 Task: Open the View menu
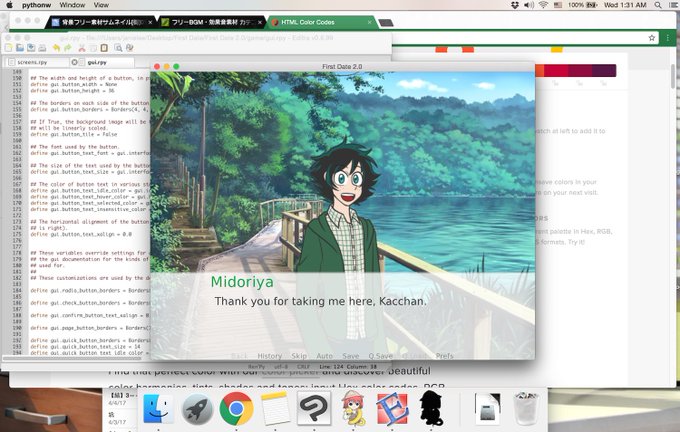tap(101, 5)
